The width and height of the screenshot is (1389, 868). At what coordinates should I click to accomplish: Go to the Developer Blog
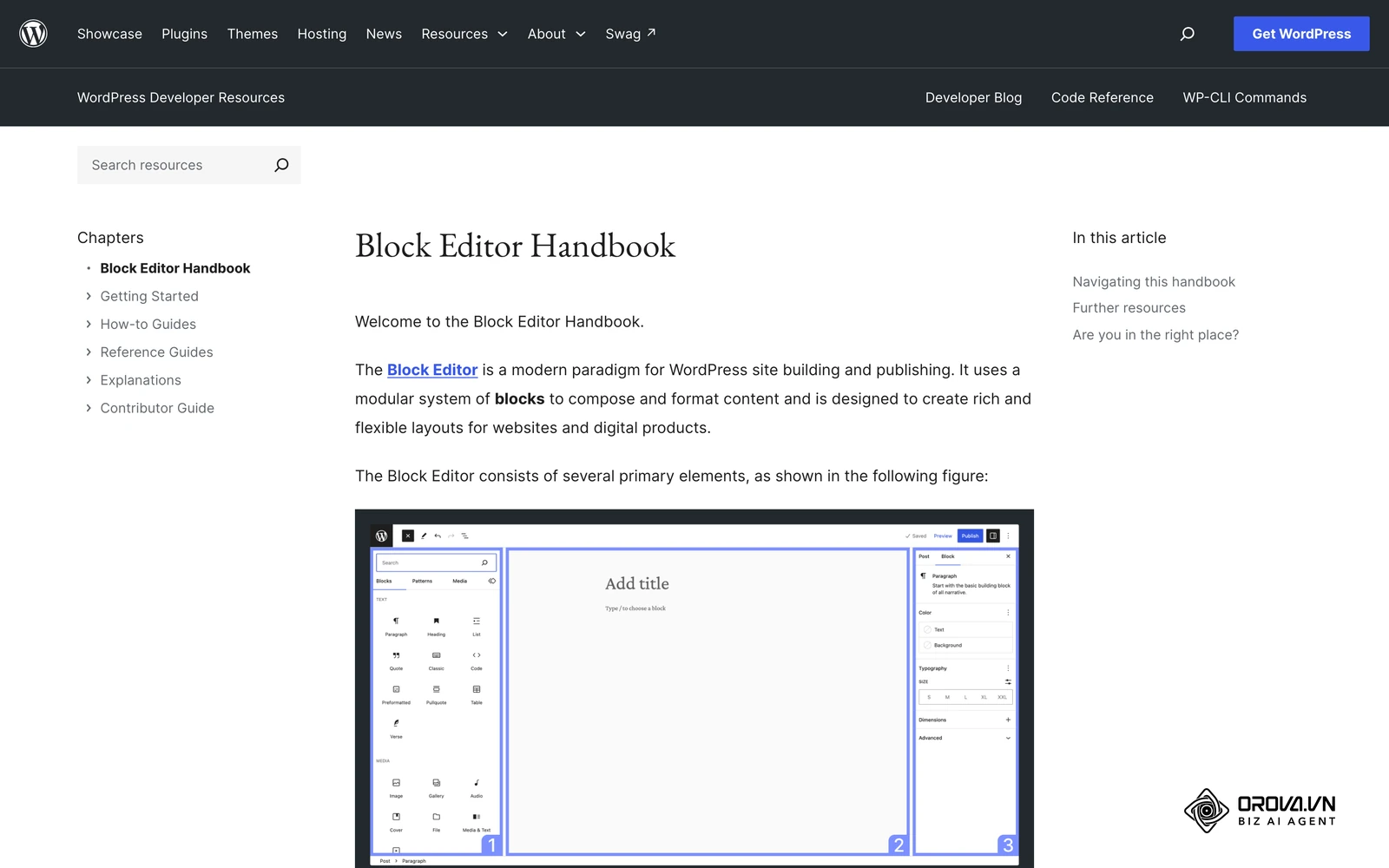point(973,97)
